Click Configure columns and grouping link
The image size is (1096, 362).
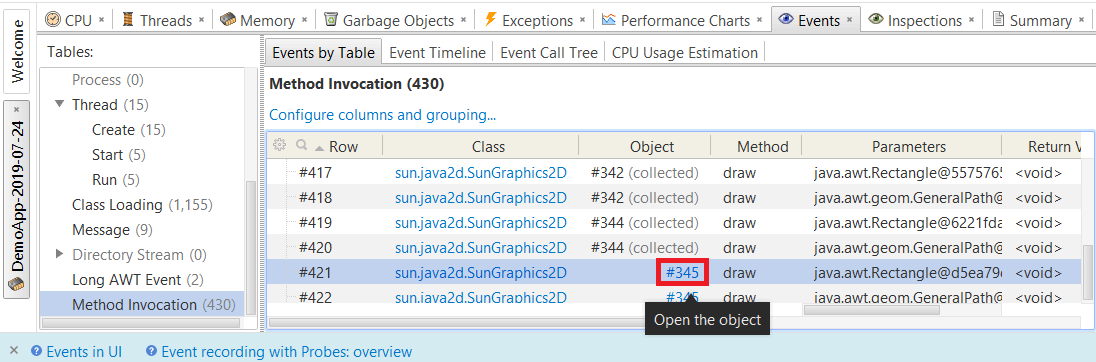(383, 115)
